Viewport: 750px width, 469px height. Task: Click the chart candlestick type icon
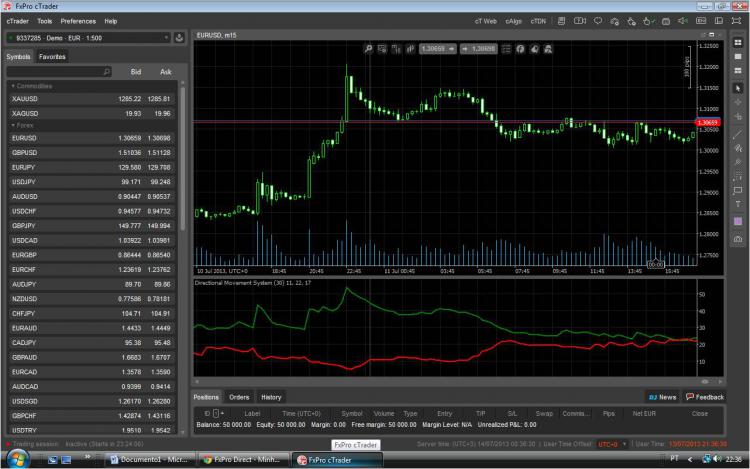(396, 49)
